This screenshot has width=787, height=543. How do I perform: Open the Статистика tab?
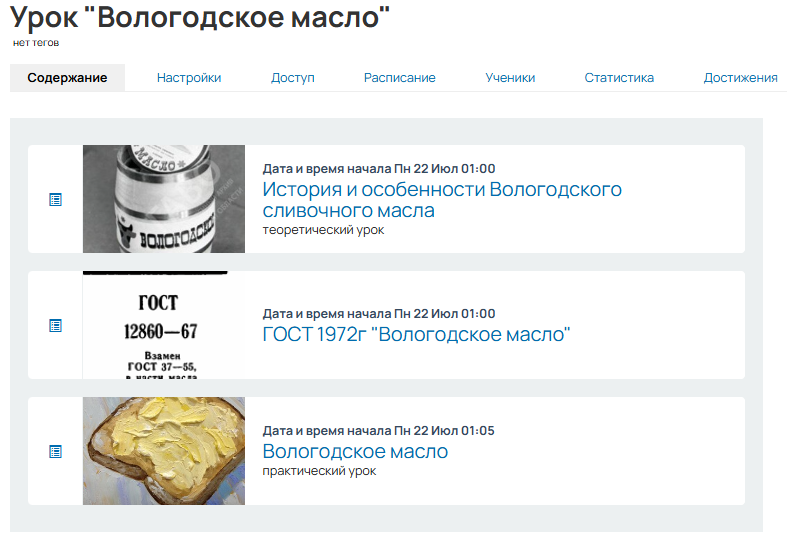(619, 78)
